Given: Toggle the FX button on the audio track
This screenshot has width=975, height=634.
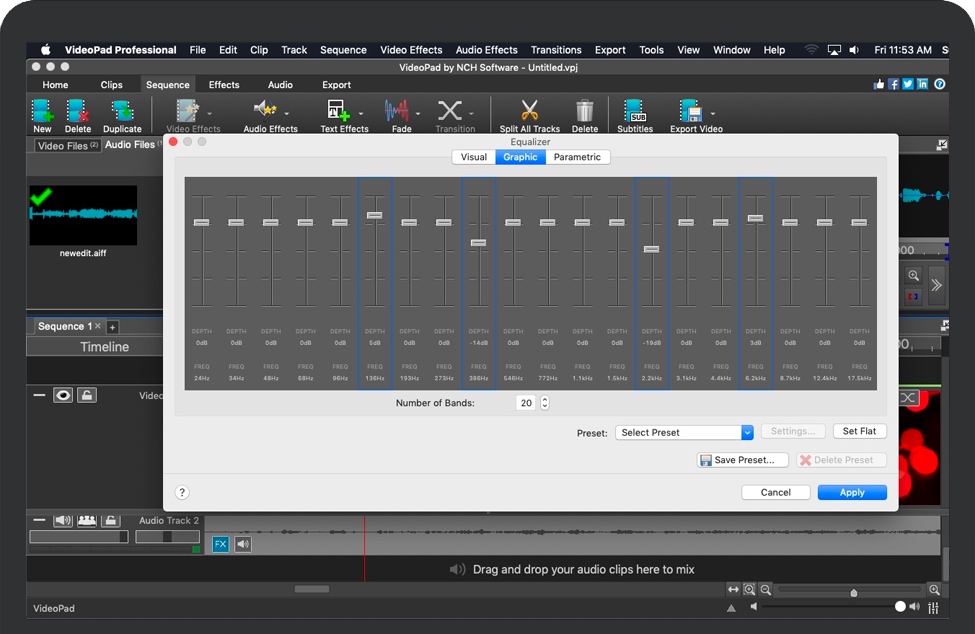Looking at the screenshot, I should [x=219, y=543].
